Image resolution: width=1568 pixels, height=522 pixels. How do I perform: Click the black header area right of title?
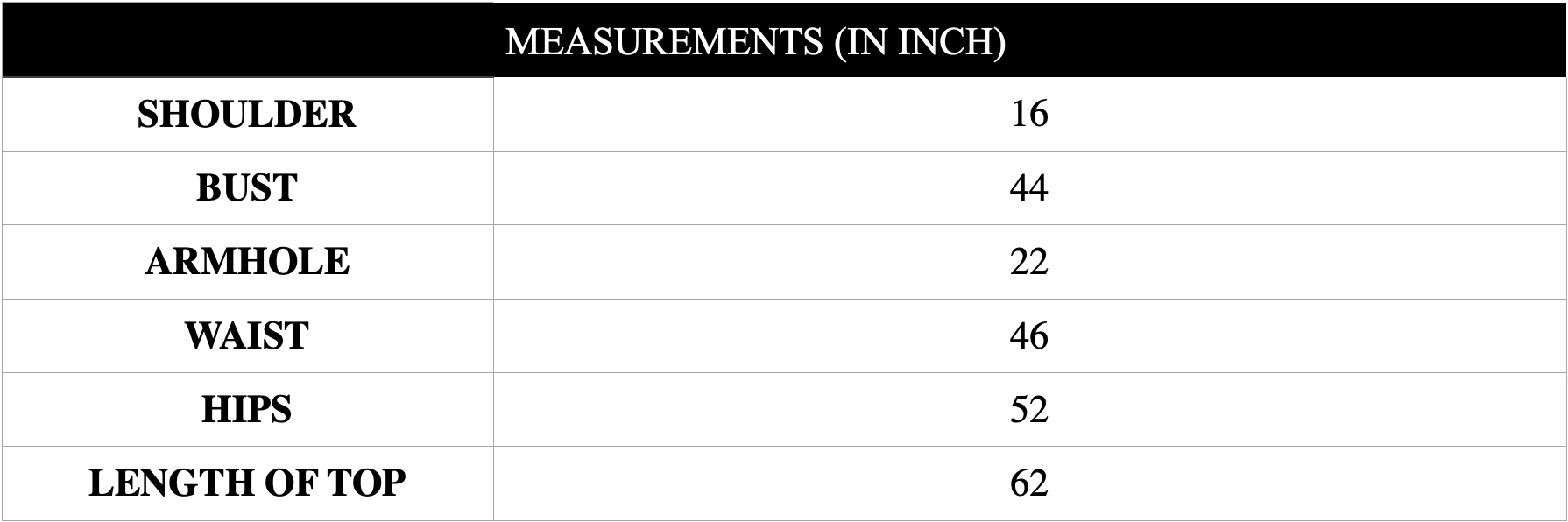pyautogui.click(x=1286, y=40)
